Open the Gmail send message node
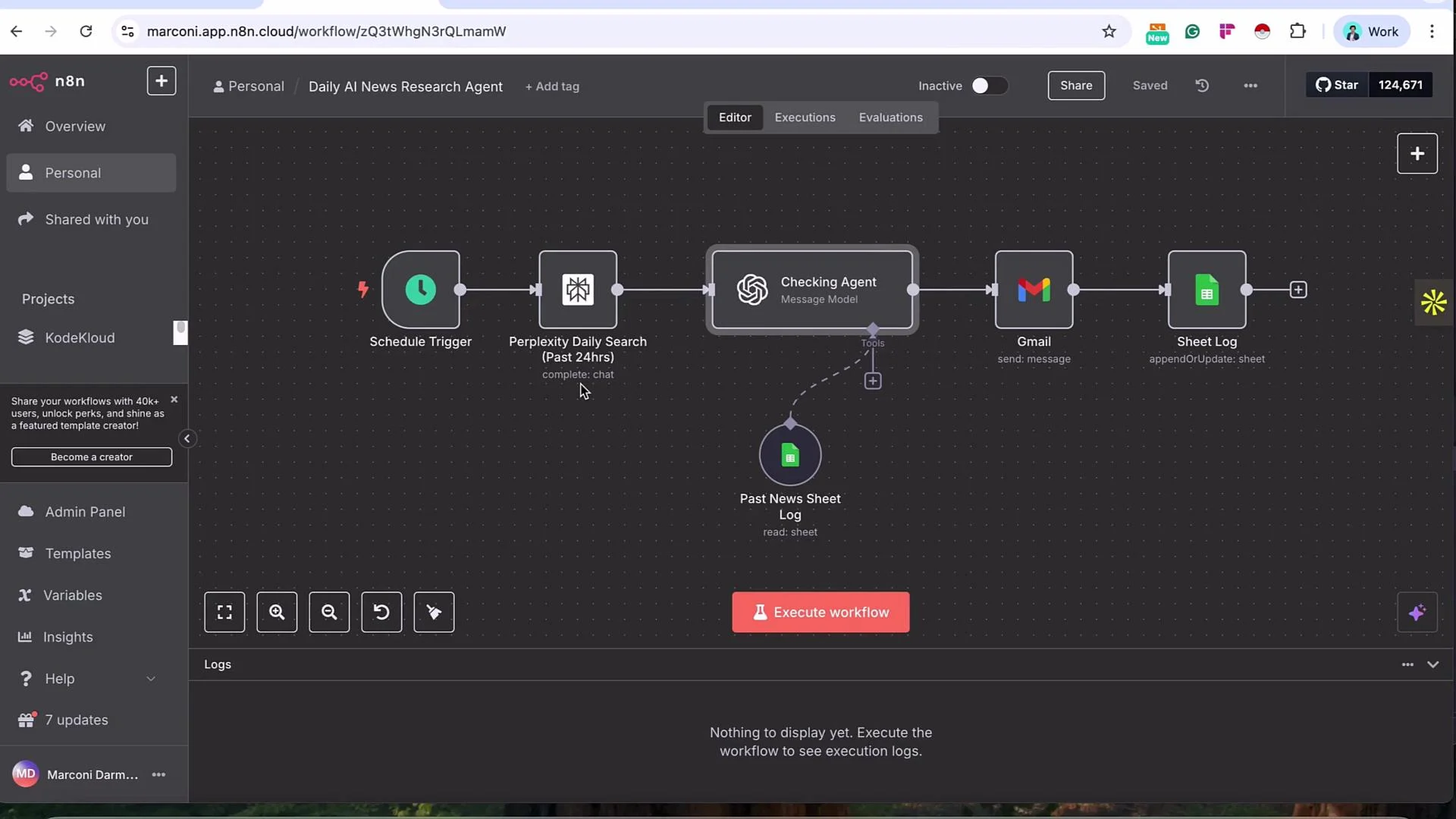Screen dimensions: 1456x819 1034,290
